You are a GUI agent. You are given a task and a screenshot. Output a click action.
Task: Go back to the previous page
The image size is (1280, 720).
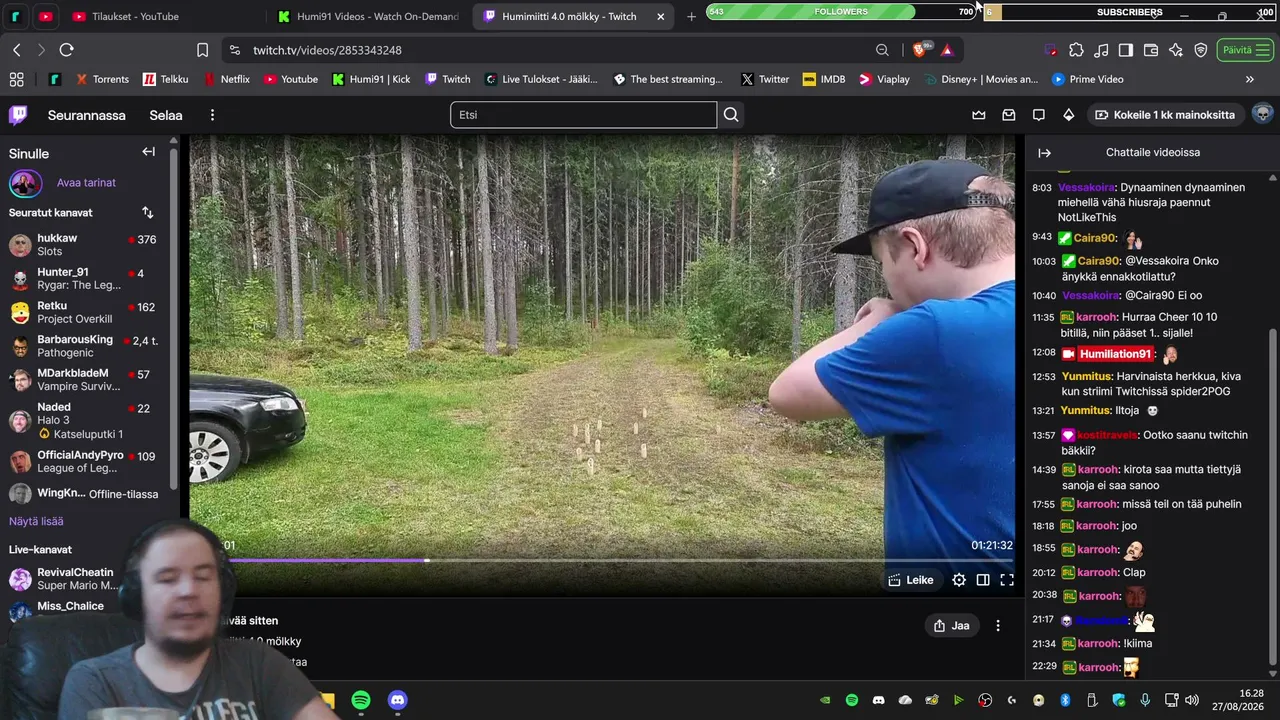pyautogui.click(x=17, y=50)
